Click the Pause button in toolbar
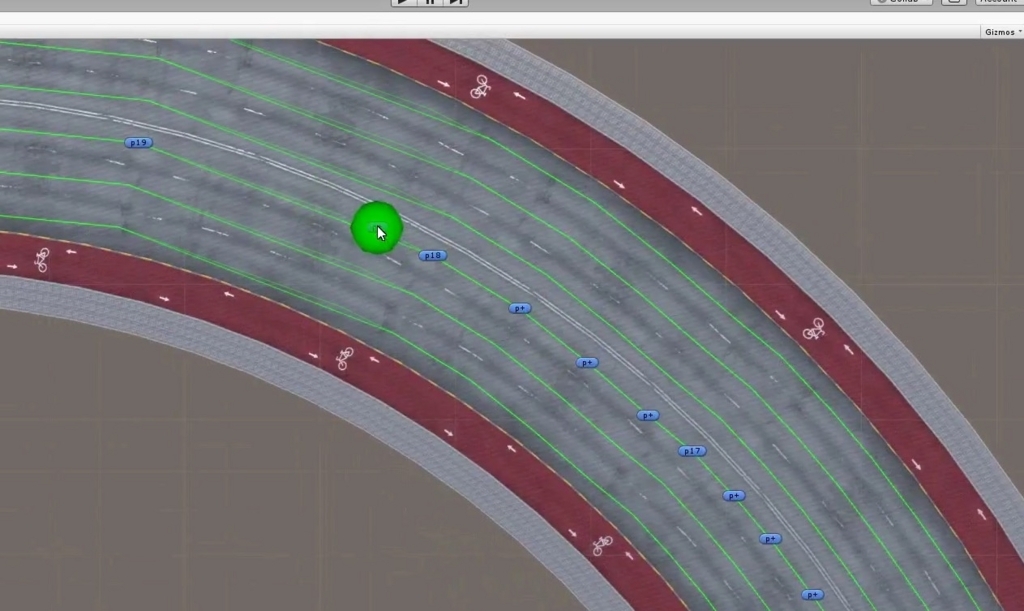This screenshot has width=1024, height=611. (430, 3)
